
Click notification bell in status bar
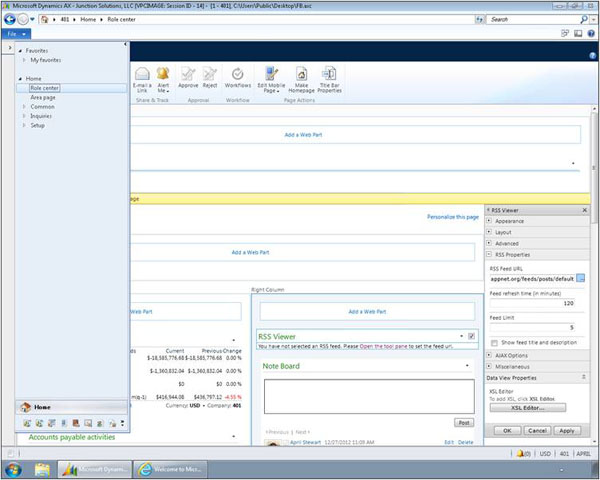point(520,454)
